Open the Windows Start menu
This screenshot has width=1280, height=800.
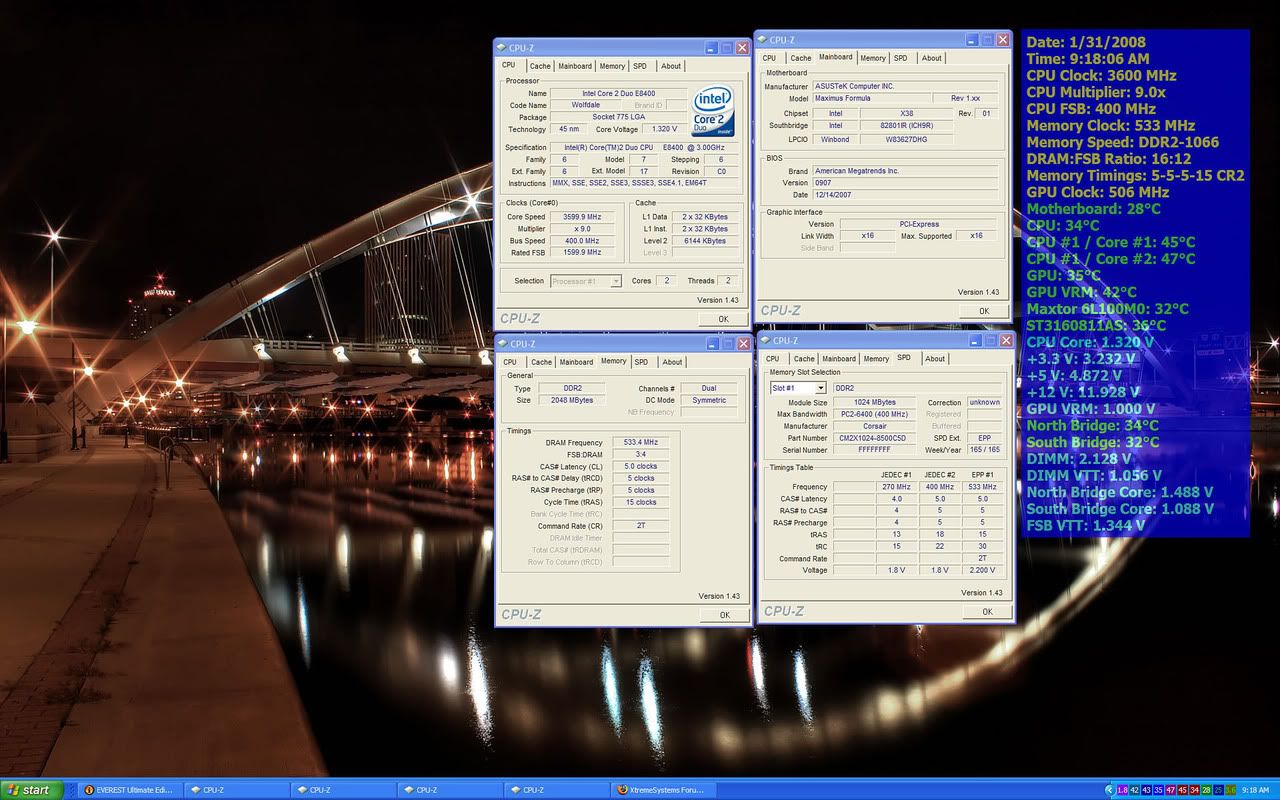coord(32,790)
